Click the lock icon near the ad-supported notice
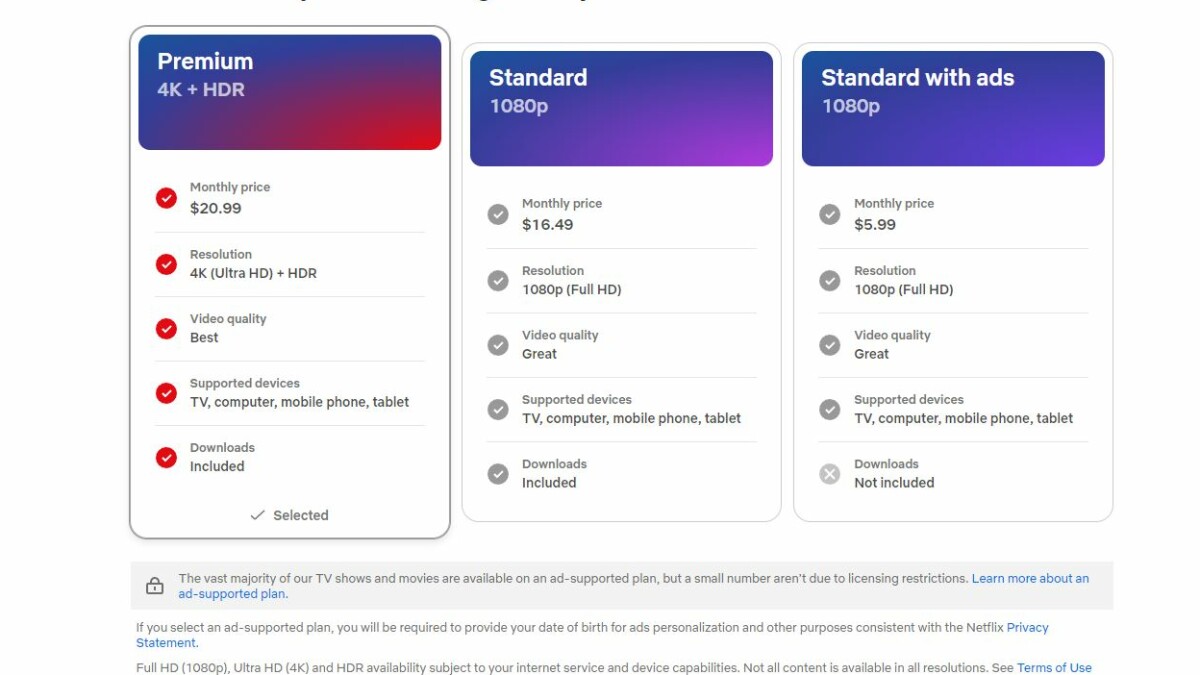The height and width of the screenshot is (675, 1200). [x=155, y=585]
